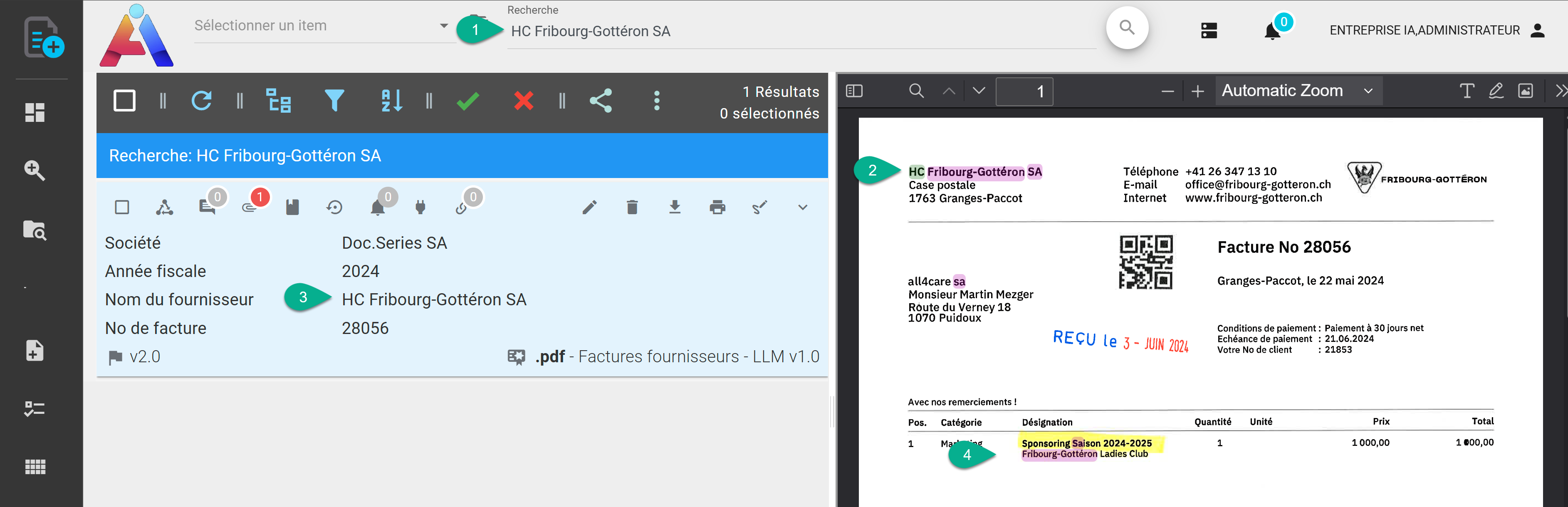The image size is (1568, 507).
Task: Toggle the select-all checkbox in toolbar
Action: click(x=125, y=100)
